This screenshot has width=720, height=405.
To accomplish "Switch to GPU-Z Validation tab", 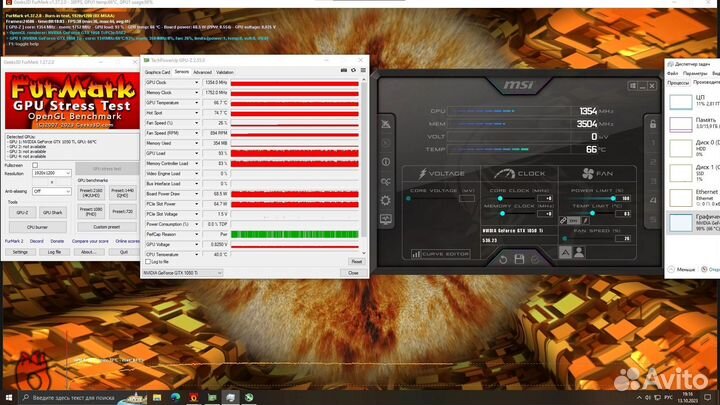I will [x=225, y=72].
